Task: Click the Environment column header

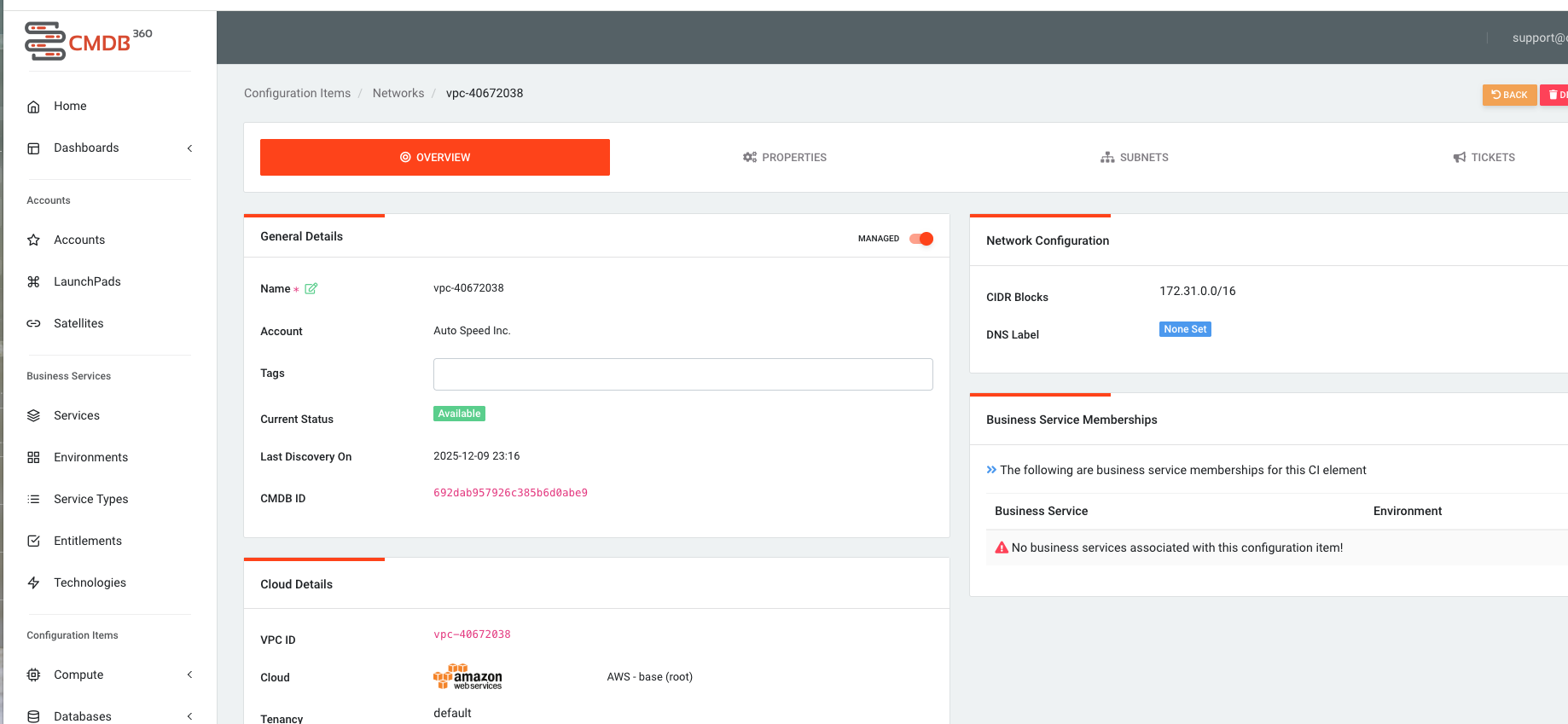Action: (x=1408, y=511)
